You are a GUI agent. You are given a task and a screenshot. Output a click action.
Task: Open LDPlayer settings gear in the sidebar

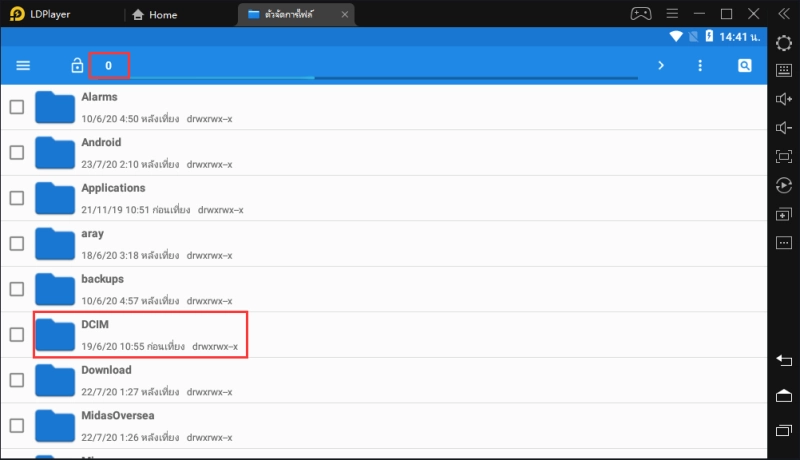(784, 43)
